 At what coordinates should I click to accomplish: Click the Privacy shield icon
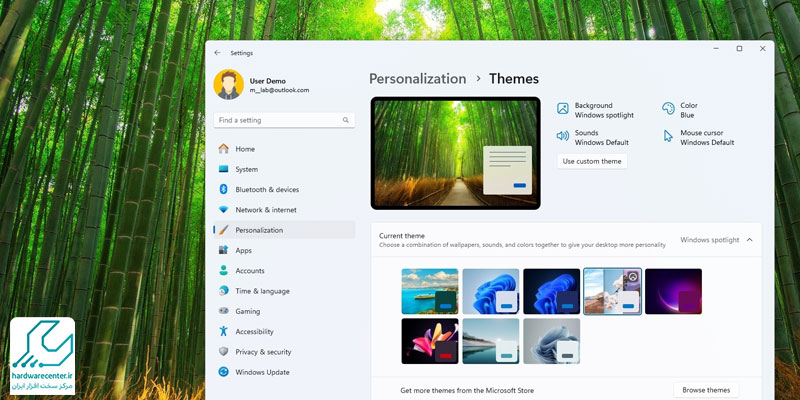pos(223,352)
